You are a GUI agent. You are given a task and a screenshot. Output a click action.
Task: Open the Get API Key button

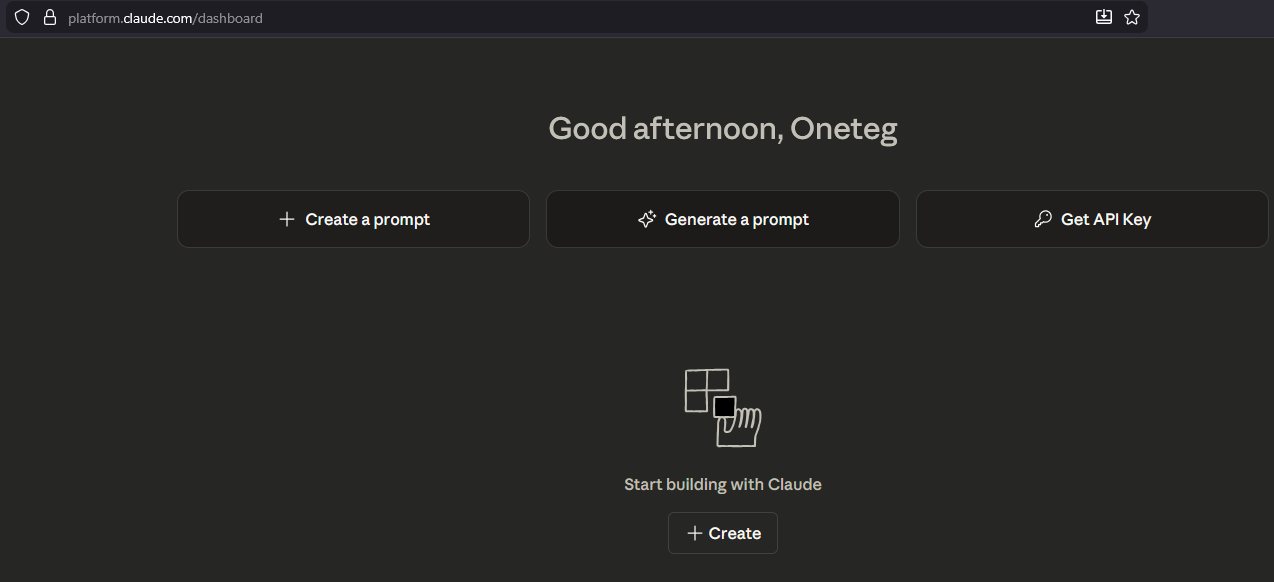1092,219
